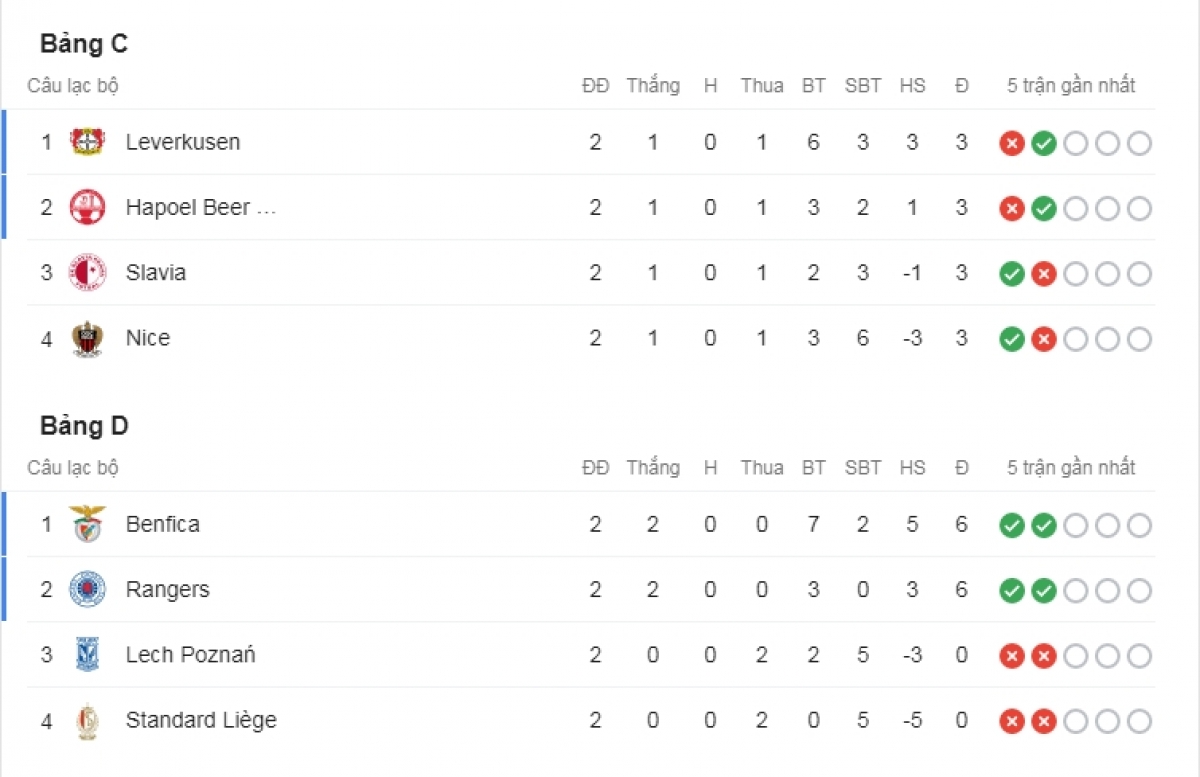Click the Benfica eagle crest
The height and width of the screenshot is (777, 1200).
coord(88,524)
